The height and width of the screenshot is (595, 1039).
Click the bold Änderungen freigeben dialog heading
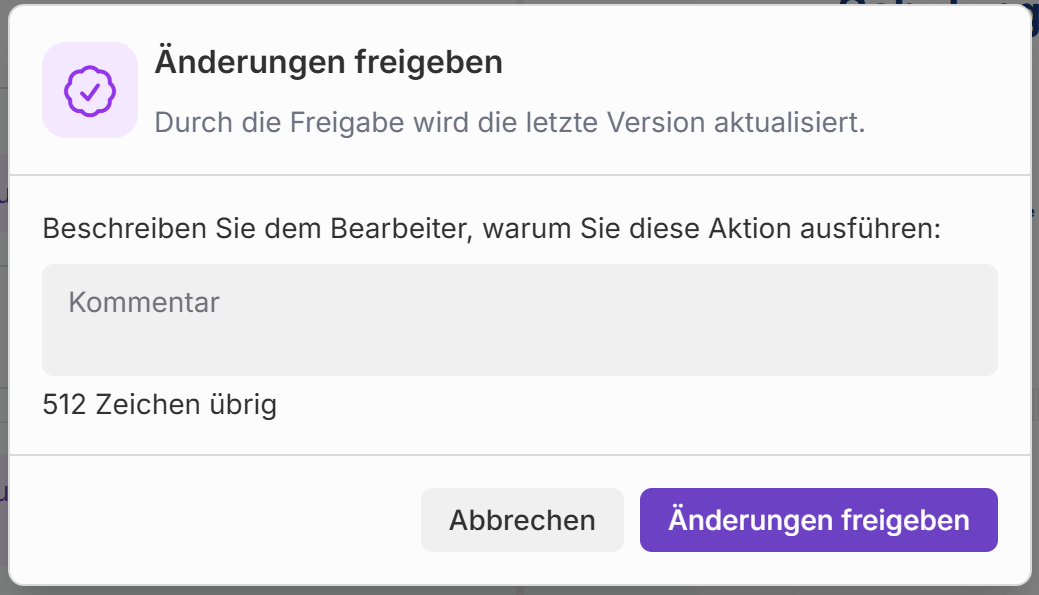(328, 63)
